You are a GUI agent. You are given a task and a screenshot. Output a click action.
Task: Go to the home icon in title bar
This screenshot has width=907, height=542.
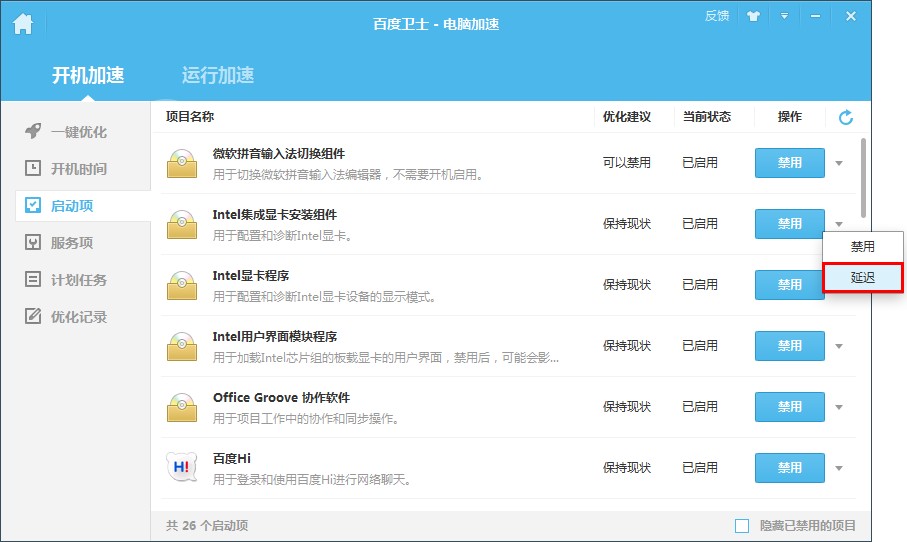(23, 24)
